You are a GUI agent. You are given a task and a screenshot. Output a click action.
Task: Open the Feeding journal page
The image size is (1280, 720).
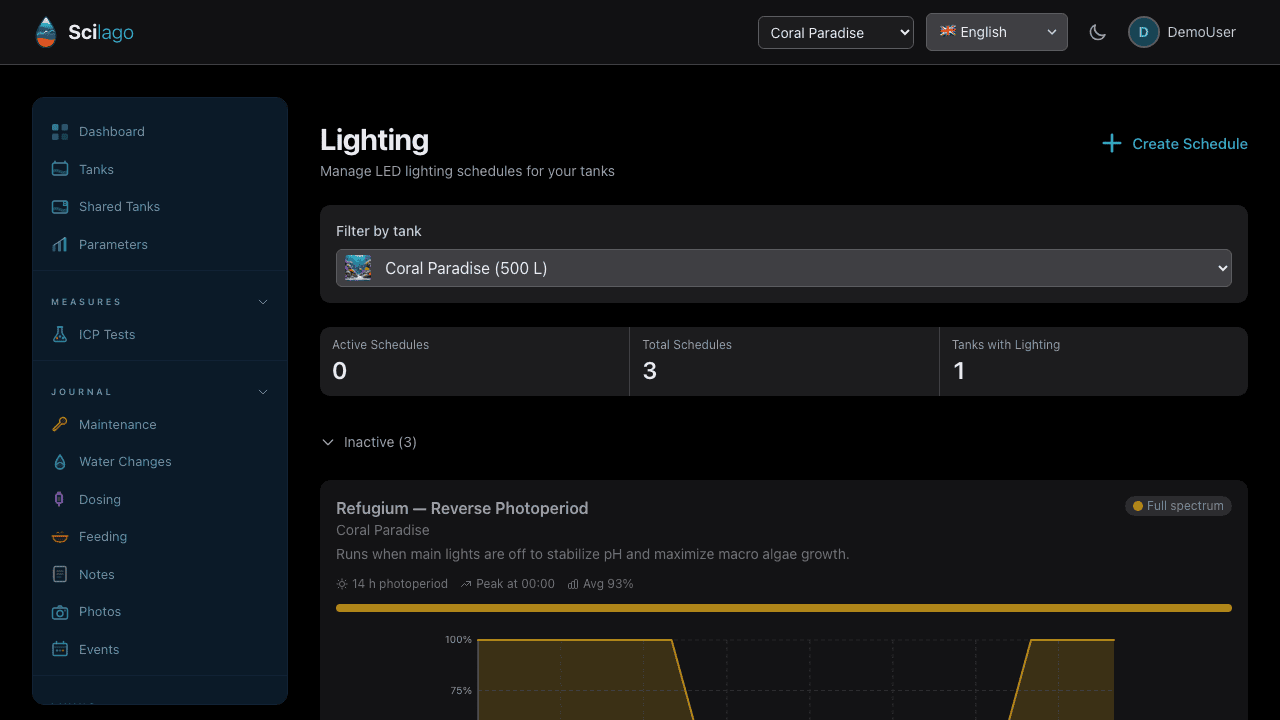(x=160, y=537)
